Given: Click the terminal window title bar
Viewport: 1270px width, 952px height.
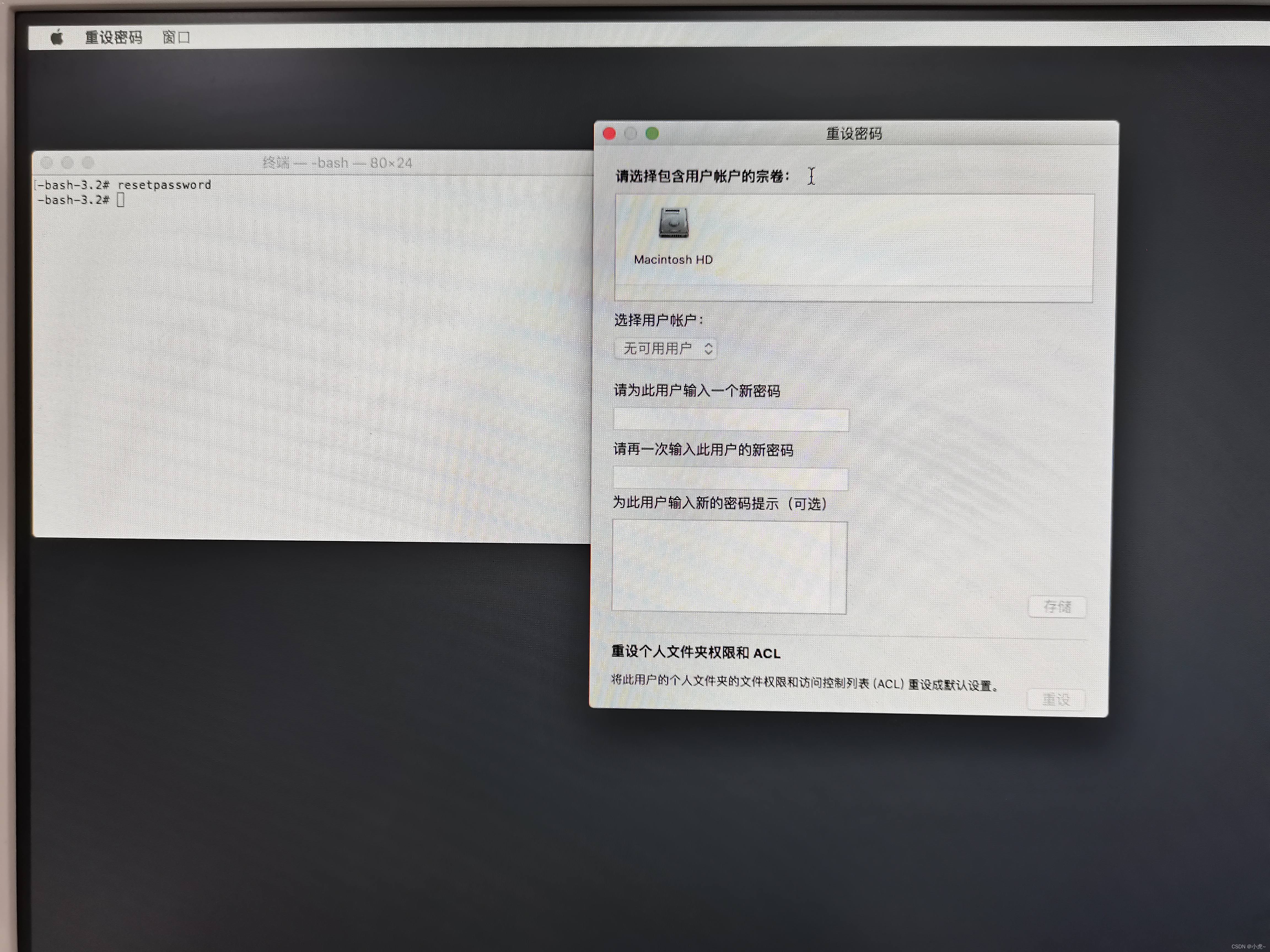Looking at the screenshot, I should (x=337, y=163).
